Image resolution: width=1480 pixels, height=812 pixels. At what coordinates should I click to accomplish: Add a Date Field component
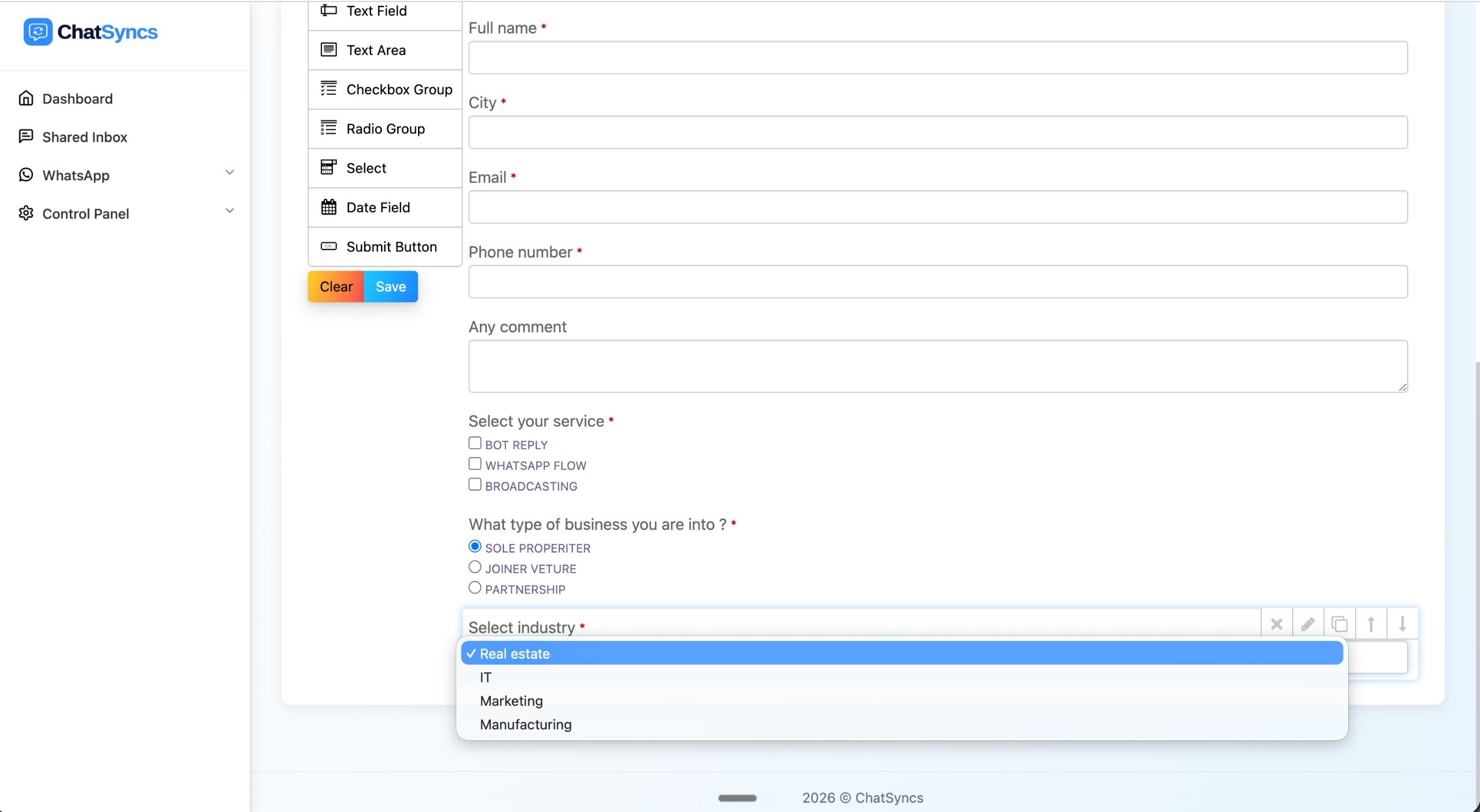[x=385, y=207]
